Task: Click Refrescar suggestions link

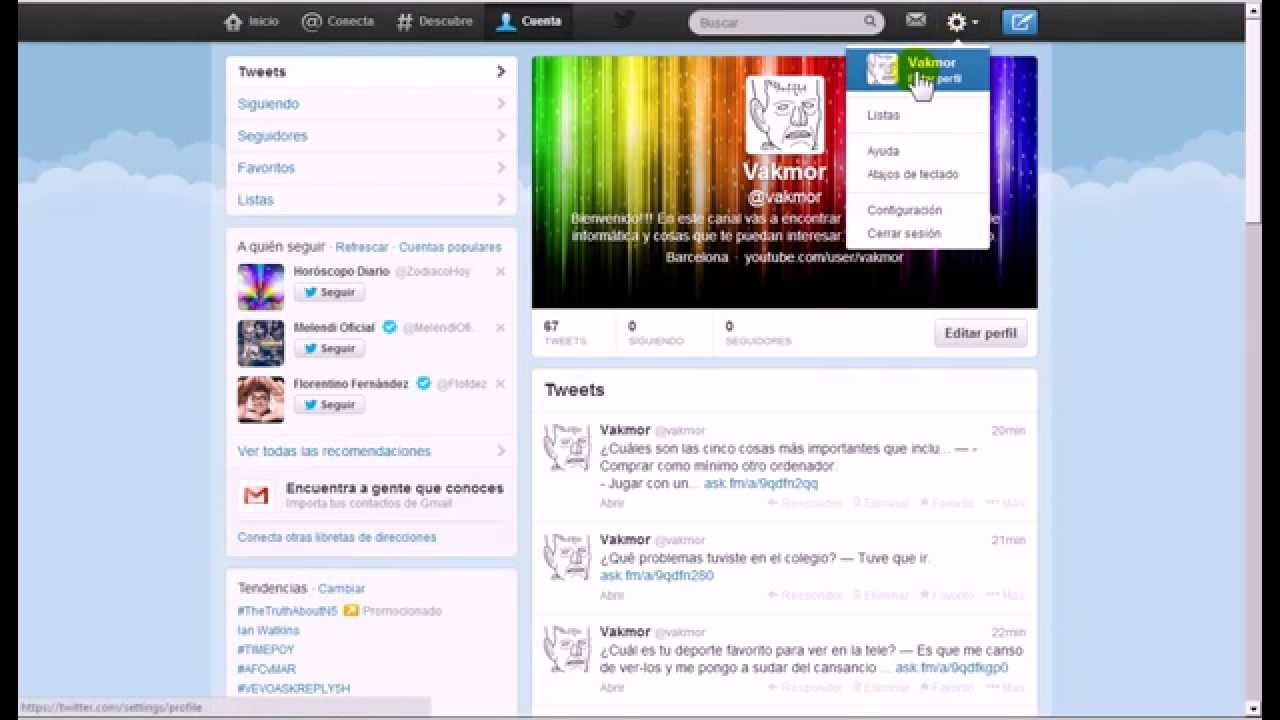Action: pos(362,247)
